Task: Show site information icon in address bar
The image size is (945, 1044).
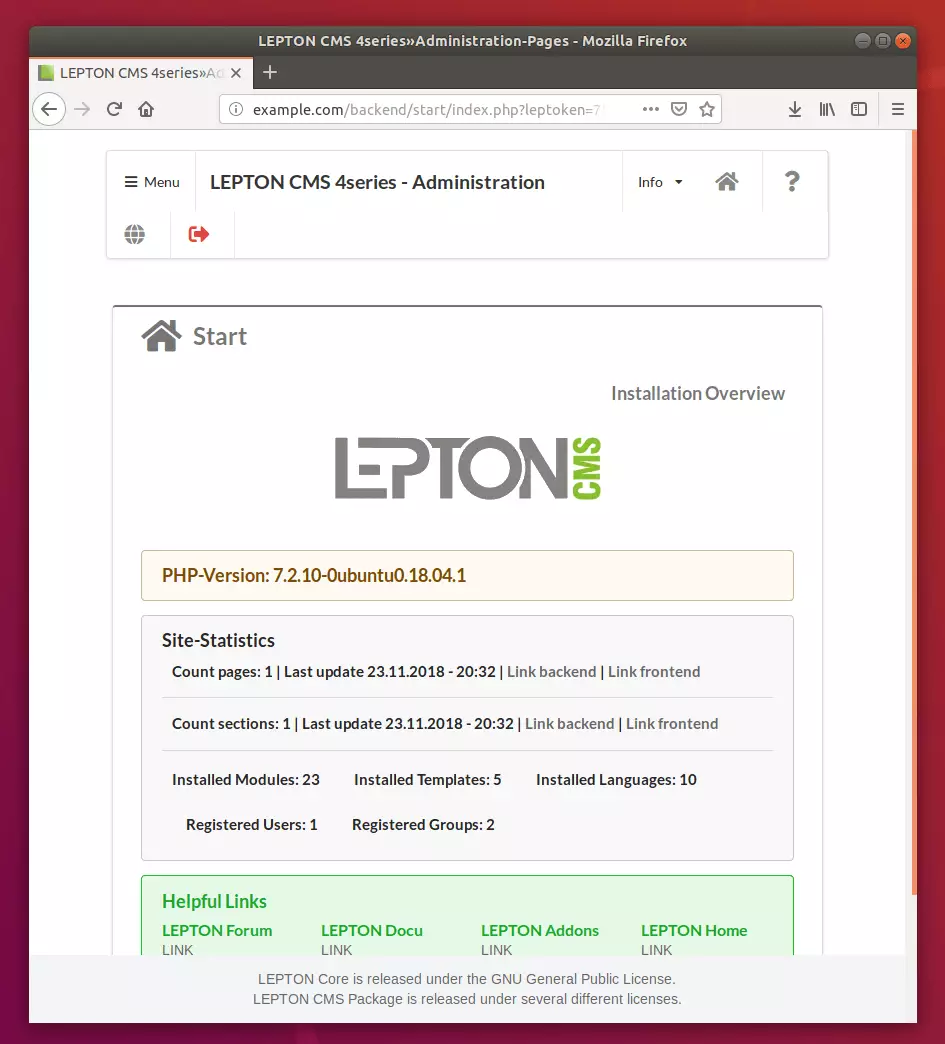Action: tap(236, 109)
